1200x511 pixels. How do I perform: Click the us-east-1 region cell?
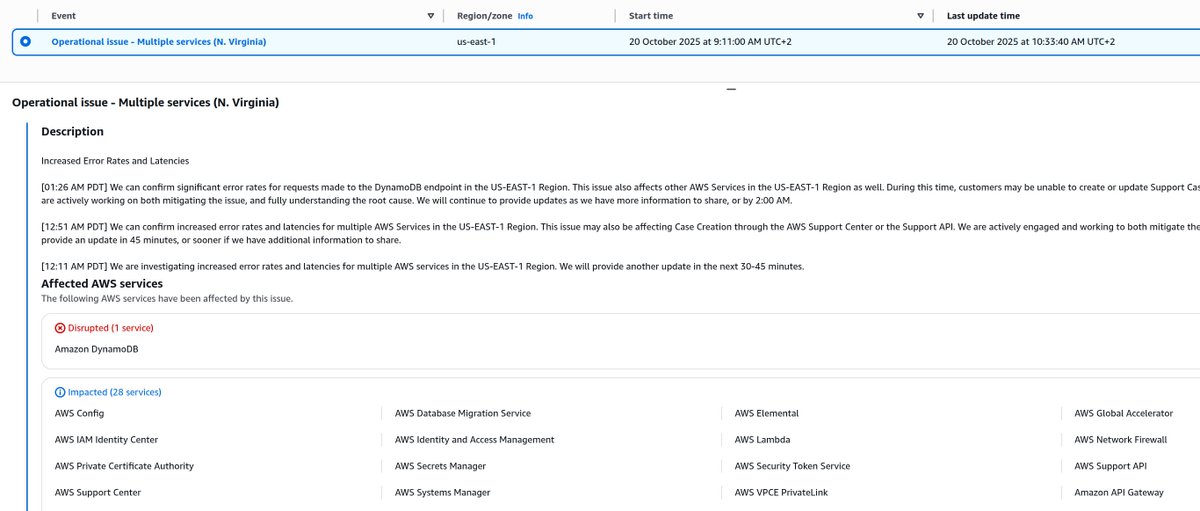(476, 42)
